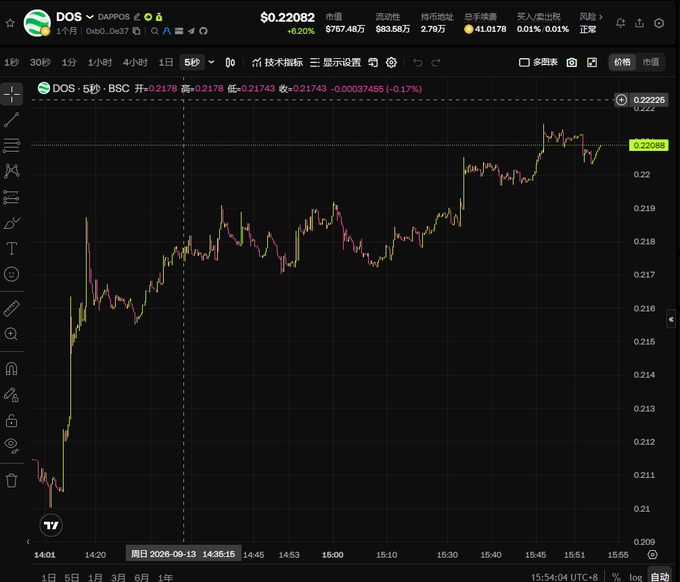This screenshot has height=582, width=680.
Task: Toggle chart to 价格 price mode
Action: 622,62
